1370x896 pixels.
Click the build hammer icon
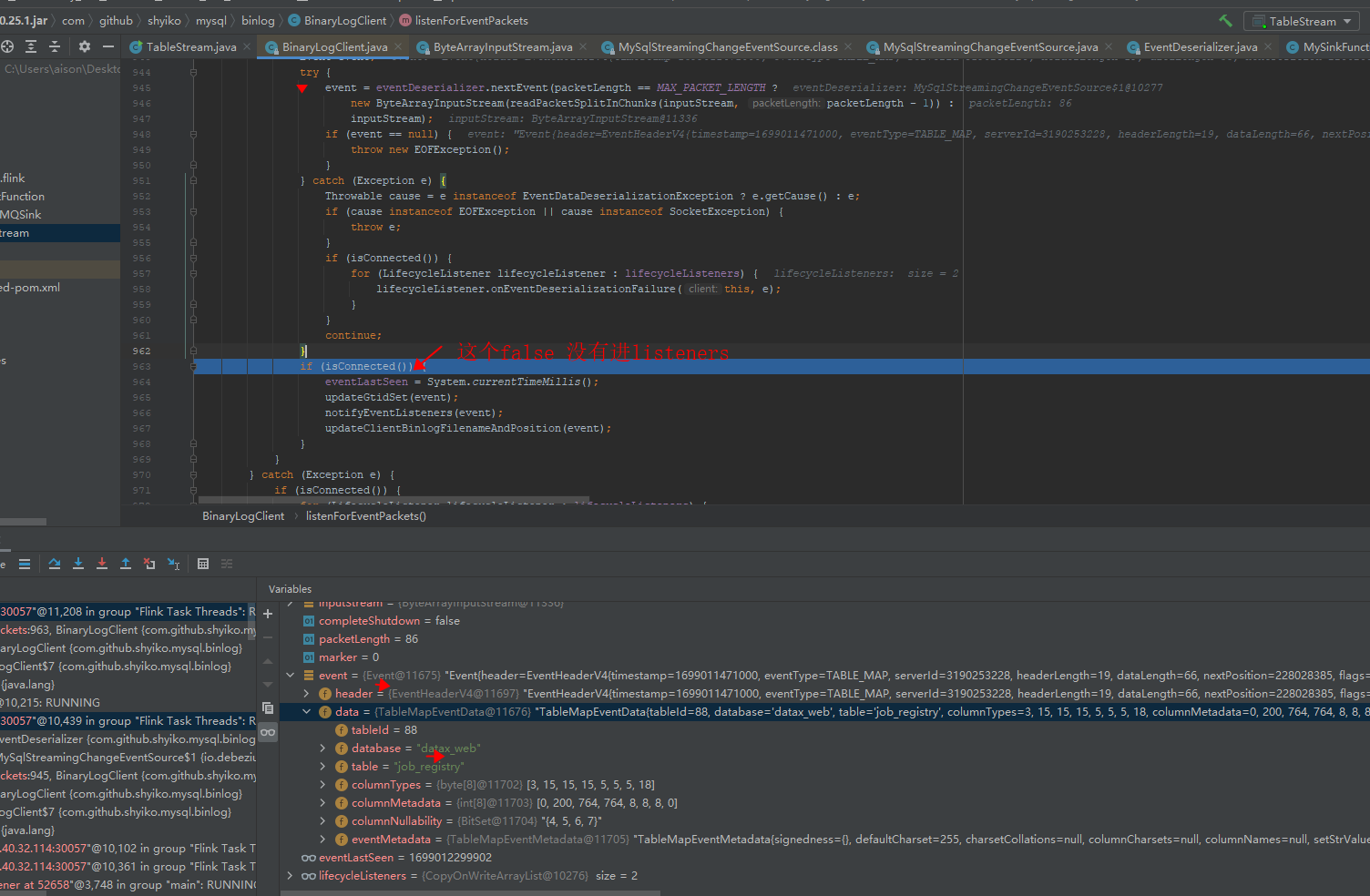click(x=1225, y=20)
